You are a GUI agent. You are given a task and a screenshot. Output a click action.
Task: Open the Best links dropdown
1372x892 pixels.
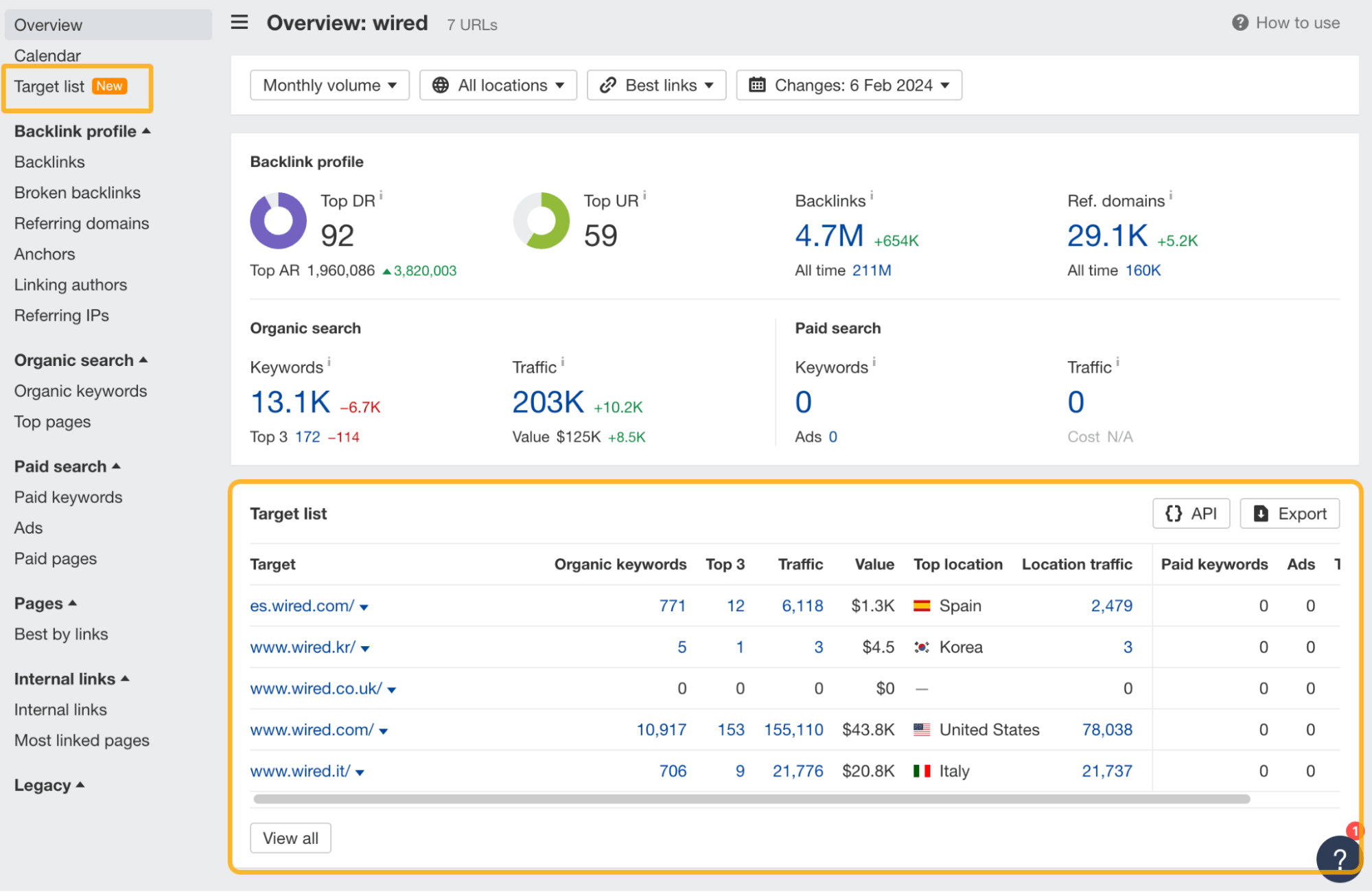[656, 85]
